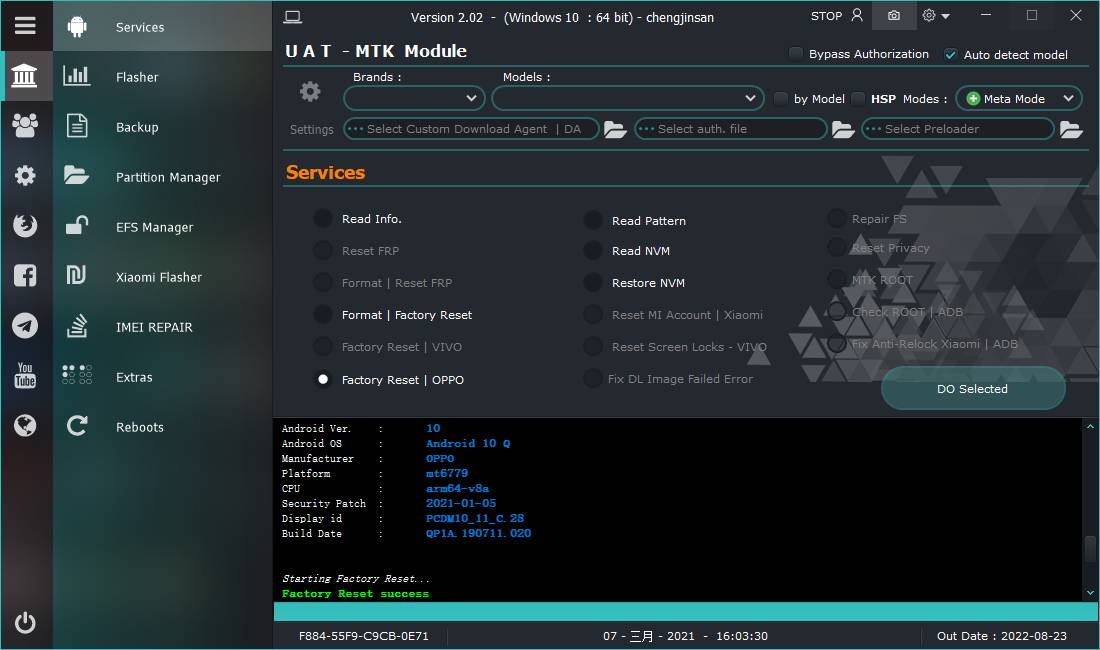Click the Select Preloader field
The image size is (1100, 650).
[958, 129]
